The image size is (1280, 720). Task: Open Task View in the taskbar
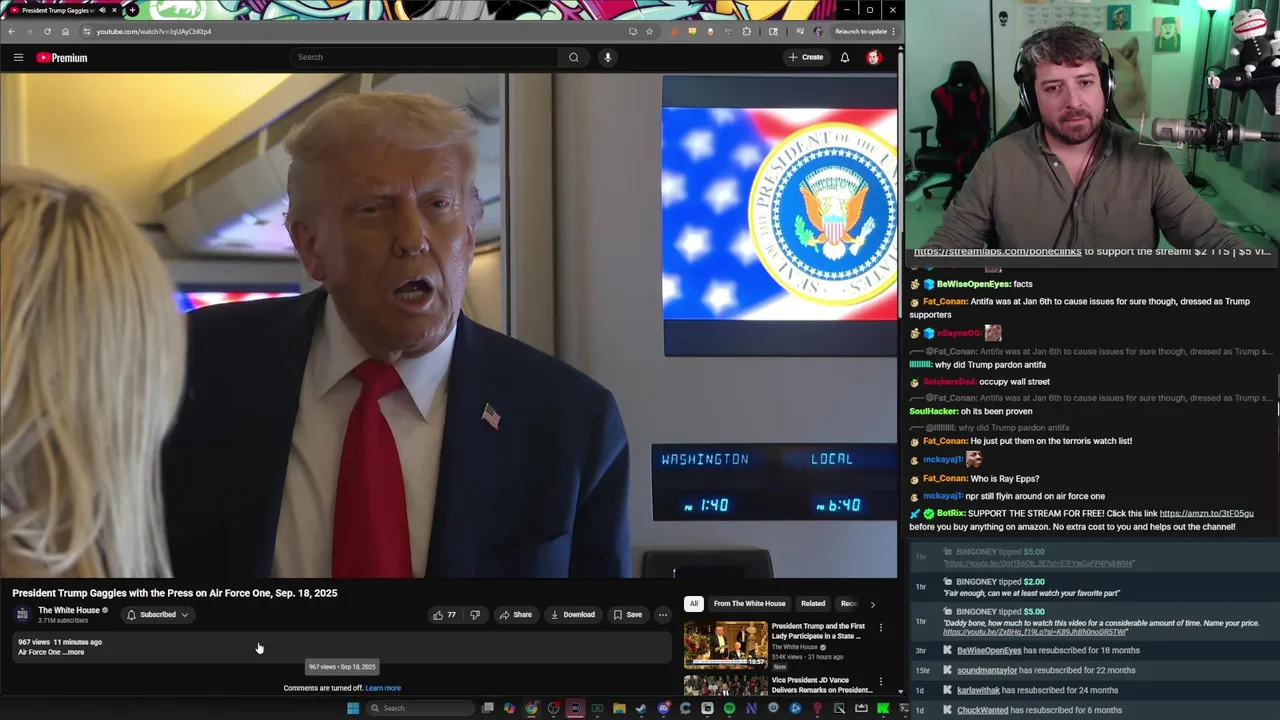click(x=487, y=708)
